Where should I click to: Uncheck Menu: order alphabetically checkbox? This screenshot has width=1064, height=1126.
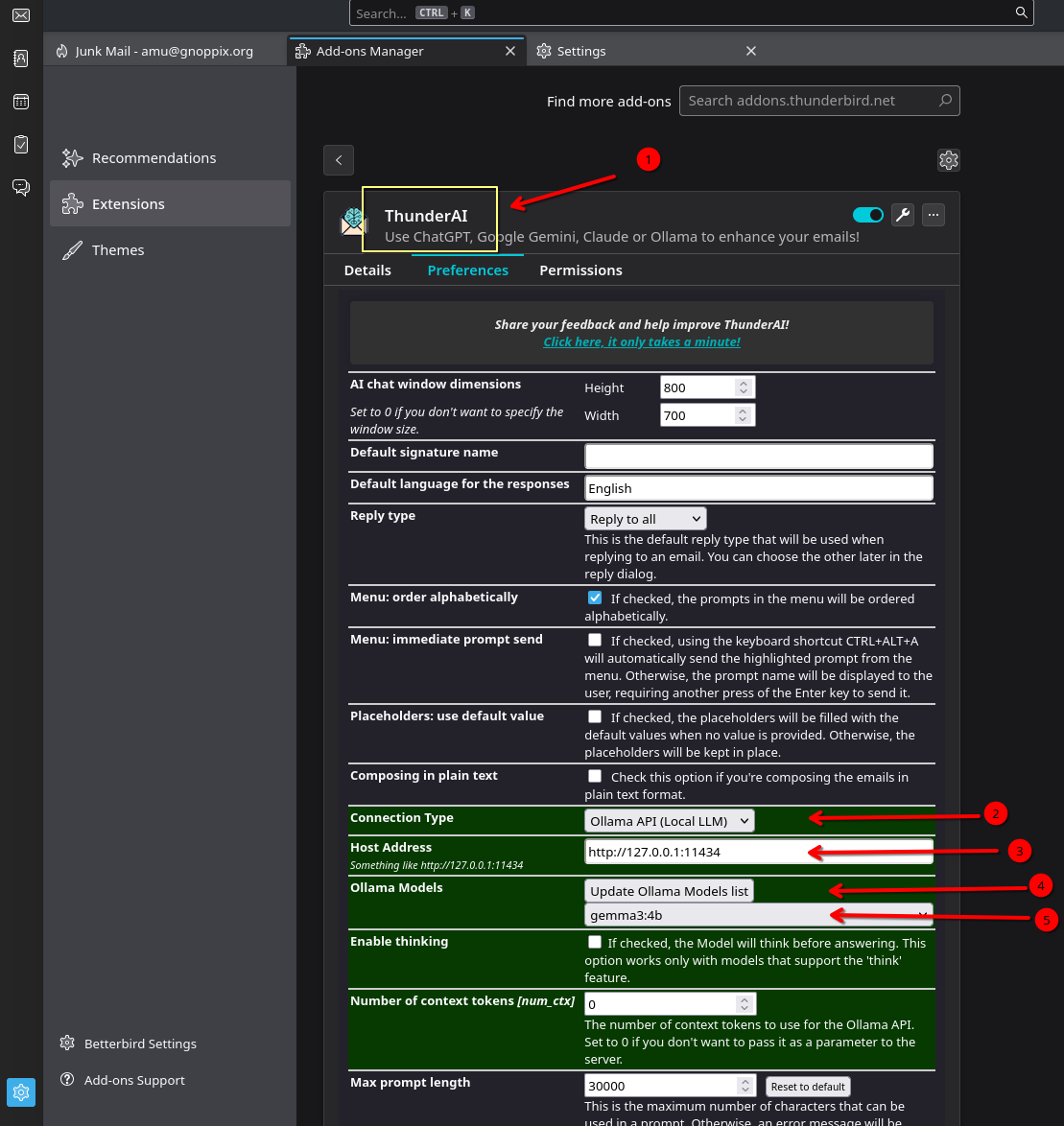595,598
